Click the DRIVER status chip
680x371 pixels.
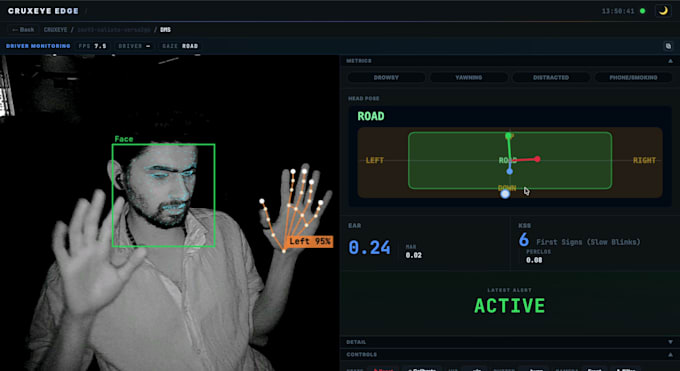pos(134,46)
